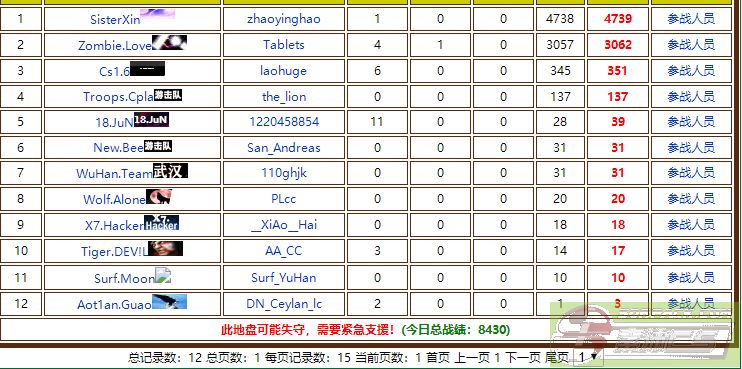
Task: Open 参战人员 link for New.Bee row
Action: click(x=691, y=148)
